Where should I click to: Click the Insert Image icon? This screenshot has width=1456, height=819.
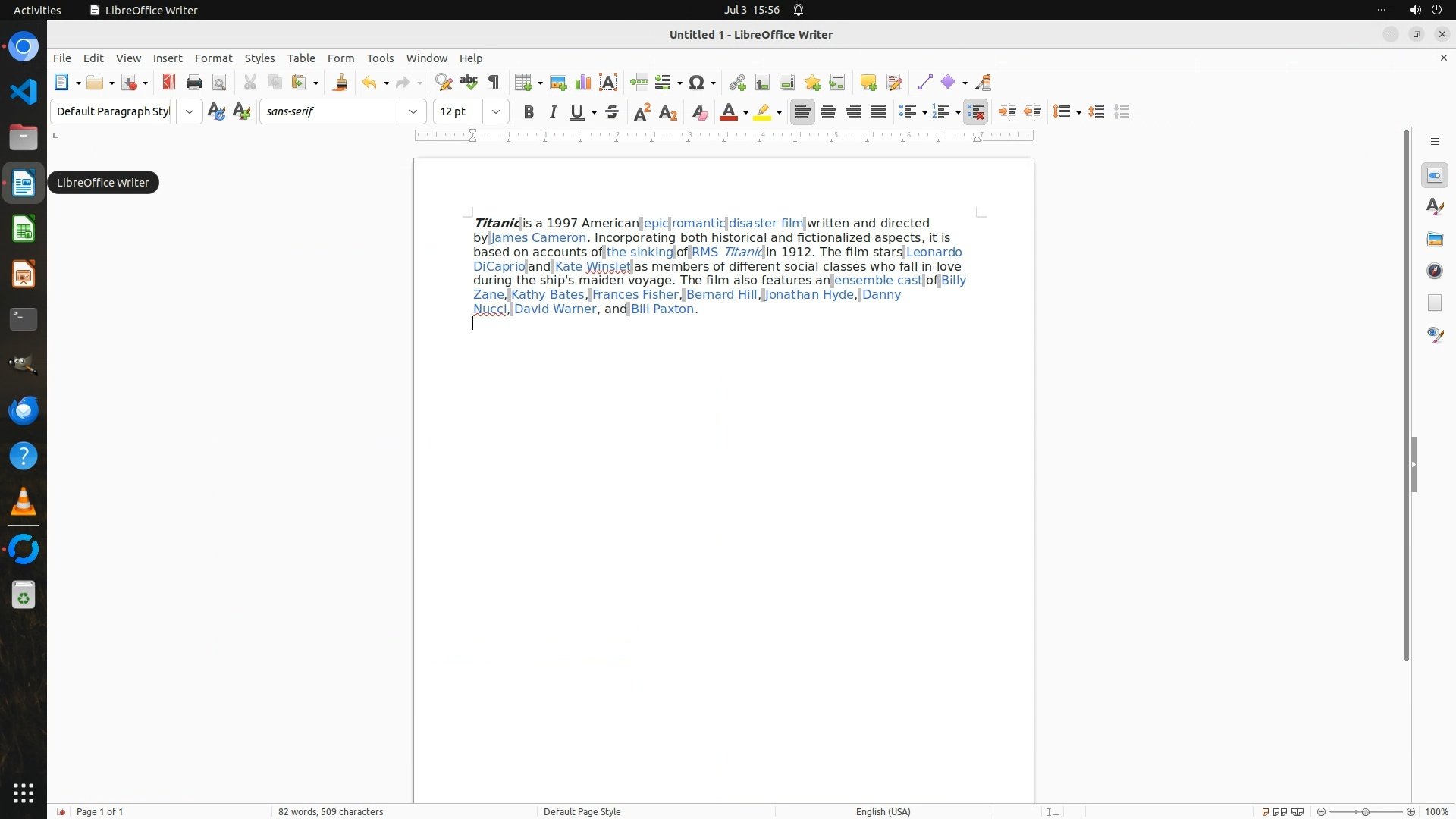click(558, 83)
